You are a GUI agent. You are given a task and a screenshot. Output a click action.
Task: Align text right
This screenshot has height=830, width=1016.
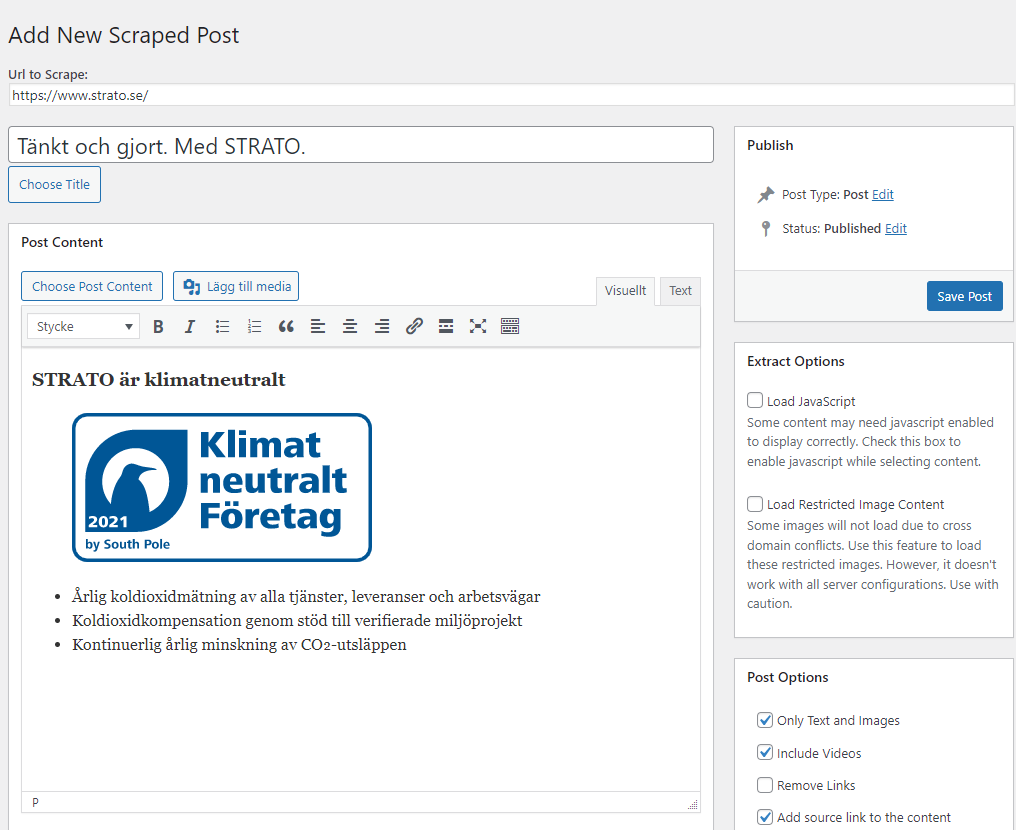(x=382, y=327)
